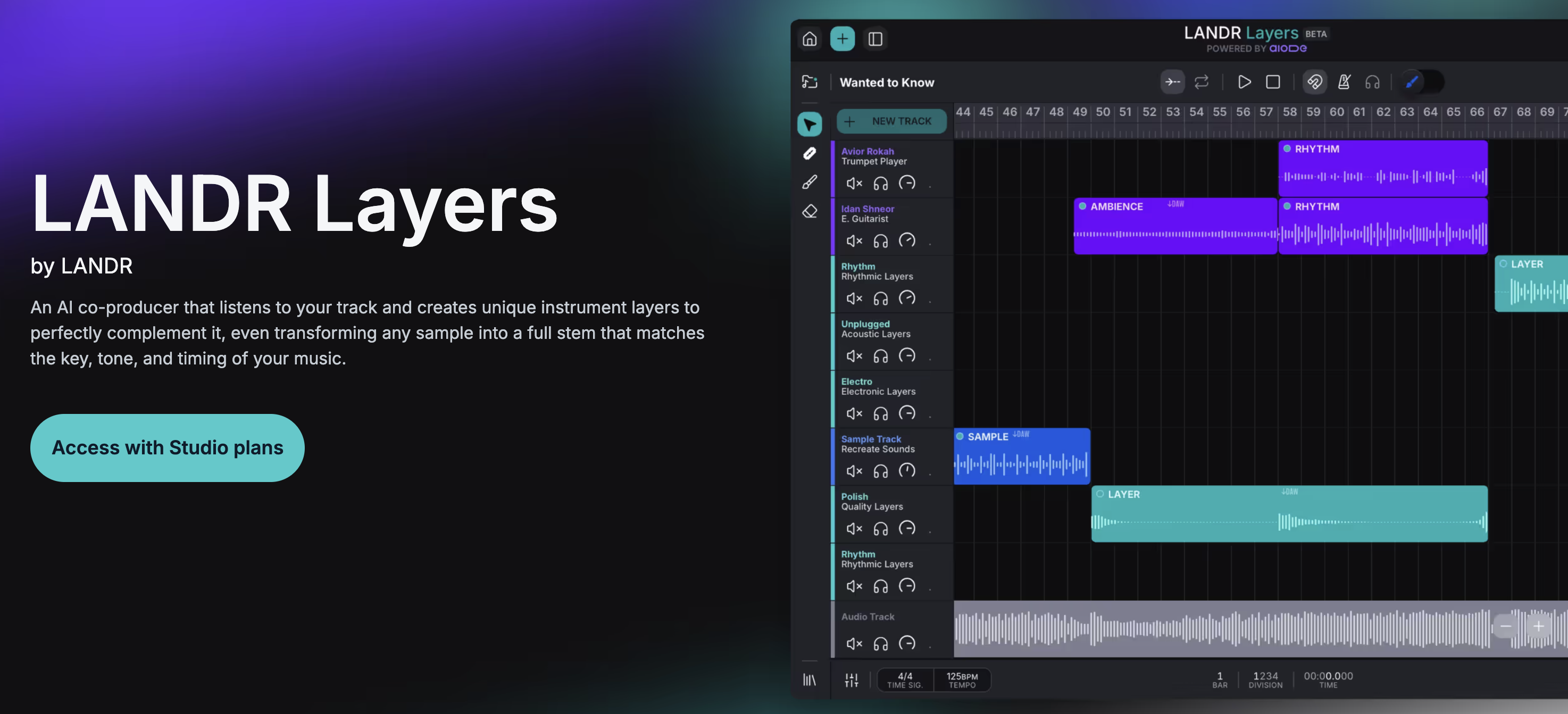Toggle the split/snap arrows button
Viewport: 1568px width, 714px height.
coord(1172,81)
